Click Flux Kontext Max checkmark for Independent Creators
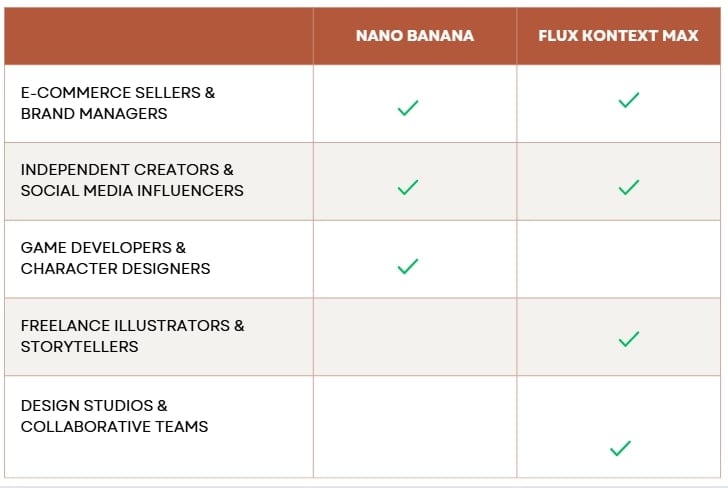 (x=628, y=187)
